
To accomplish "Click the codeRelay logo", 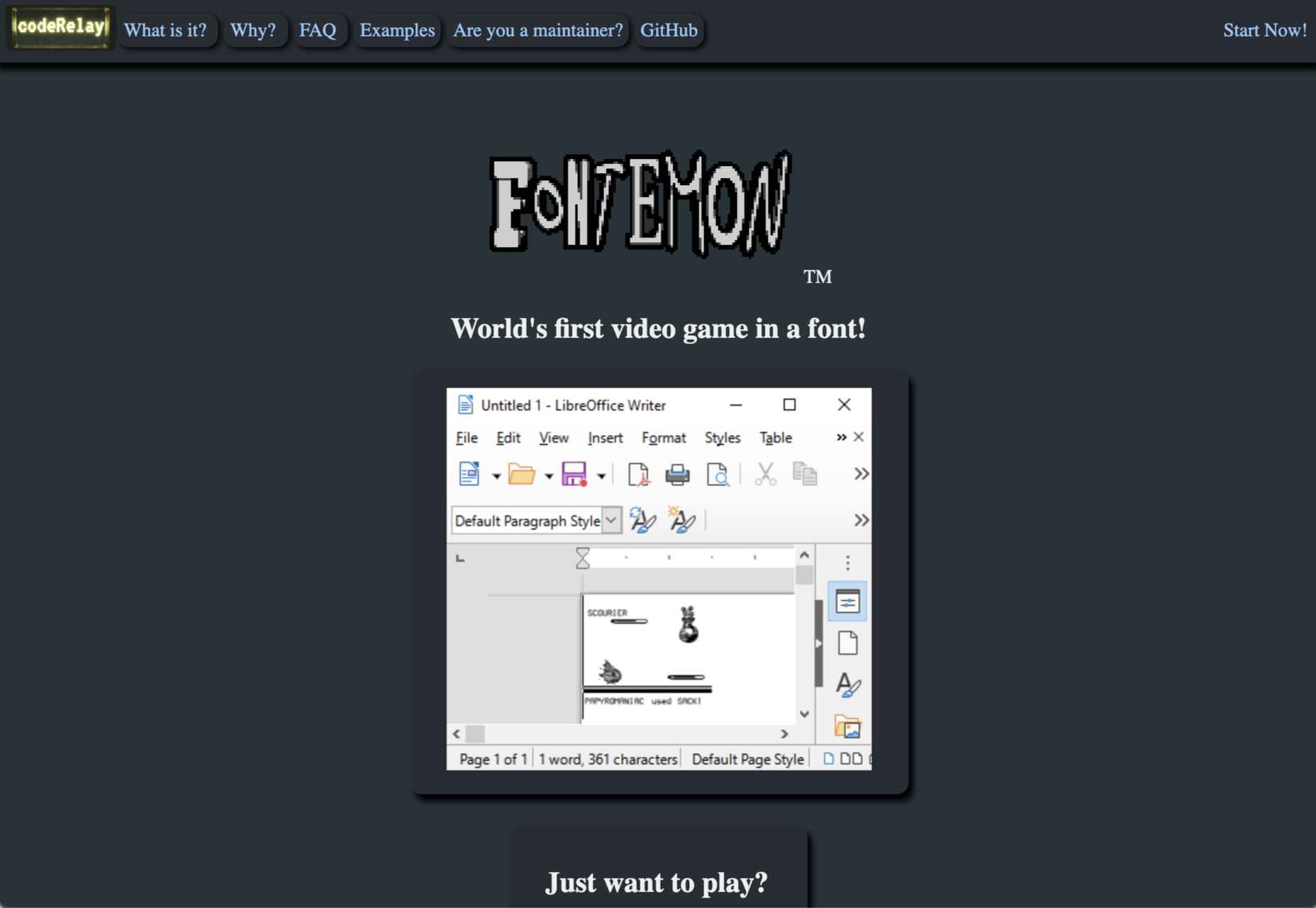I will [61, 28].
